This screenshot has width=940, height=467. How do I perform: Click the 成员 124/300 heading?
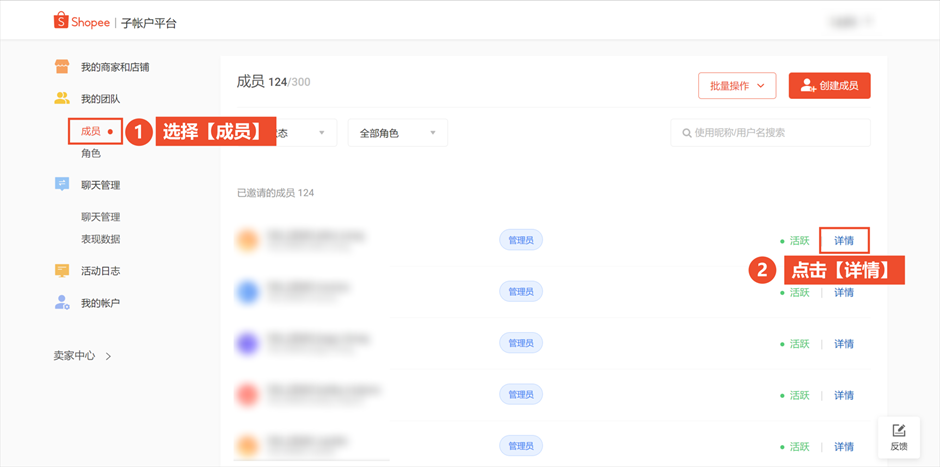click(x=274, y=82)
